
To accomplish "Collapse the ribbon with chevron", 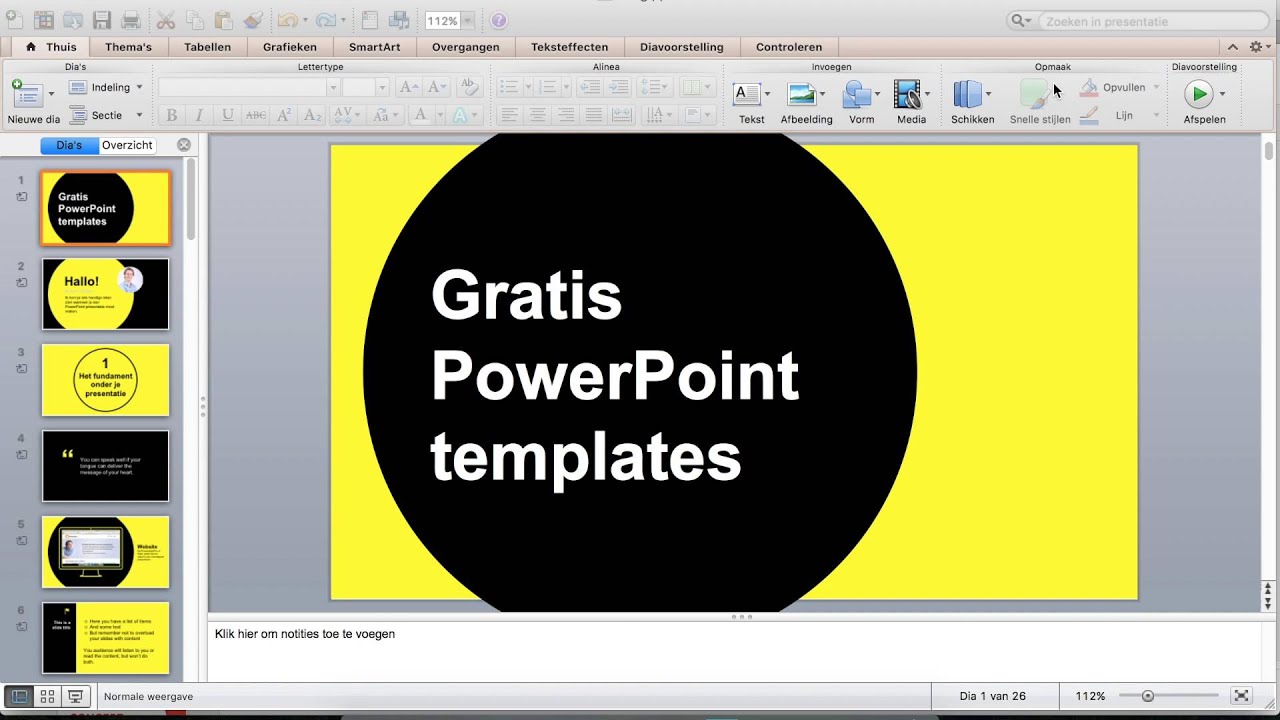I will click(x=1232, y=47).
